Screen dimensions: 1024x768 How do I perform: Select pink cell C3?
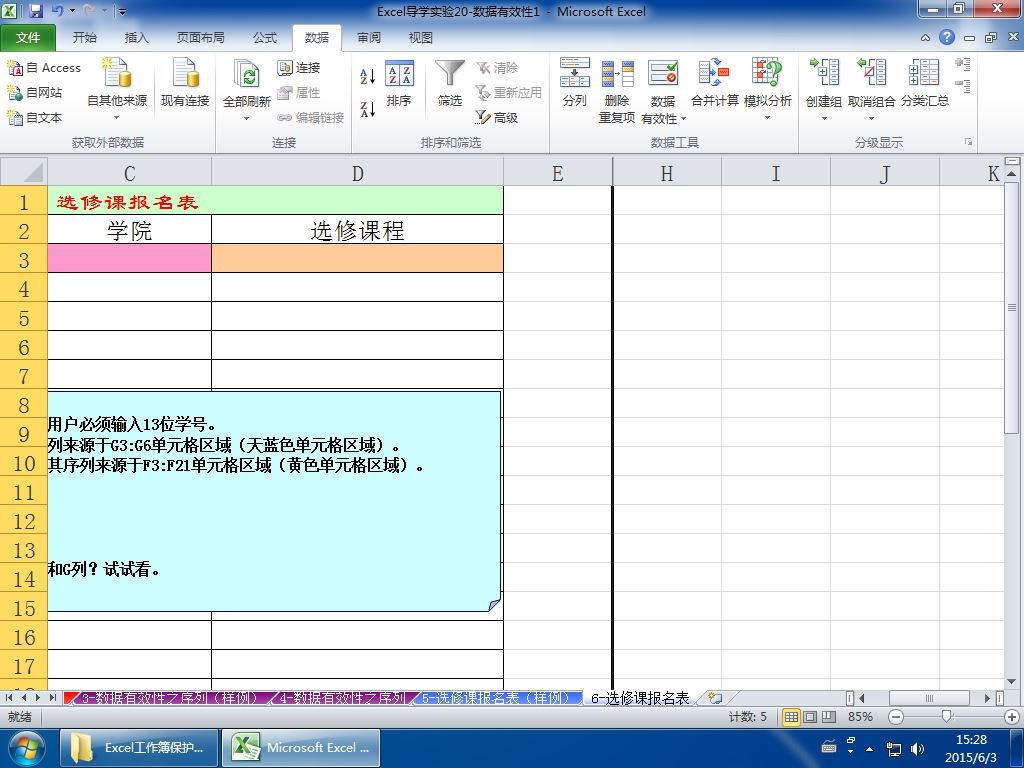[129, 259]
